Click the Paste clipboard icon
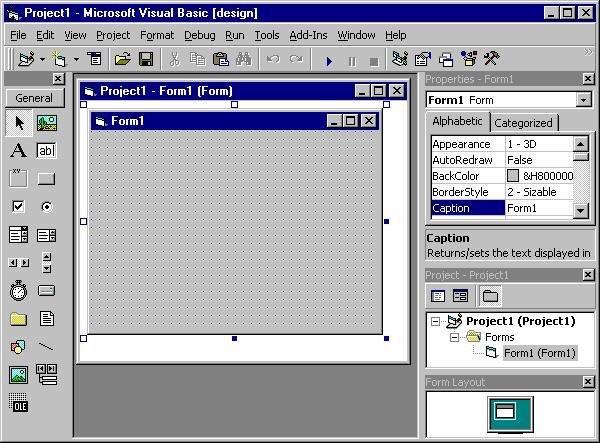Screen dimensions: 600x443 pyautogui.click(x=220, y=59)
